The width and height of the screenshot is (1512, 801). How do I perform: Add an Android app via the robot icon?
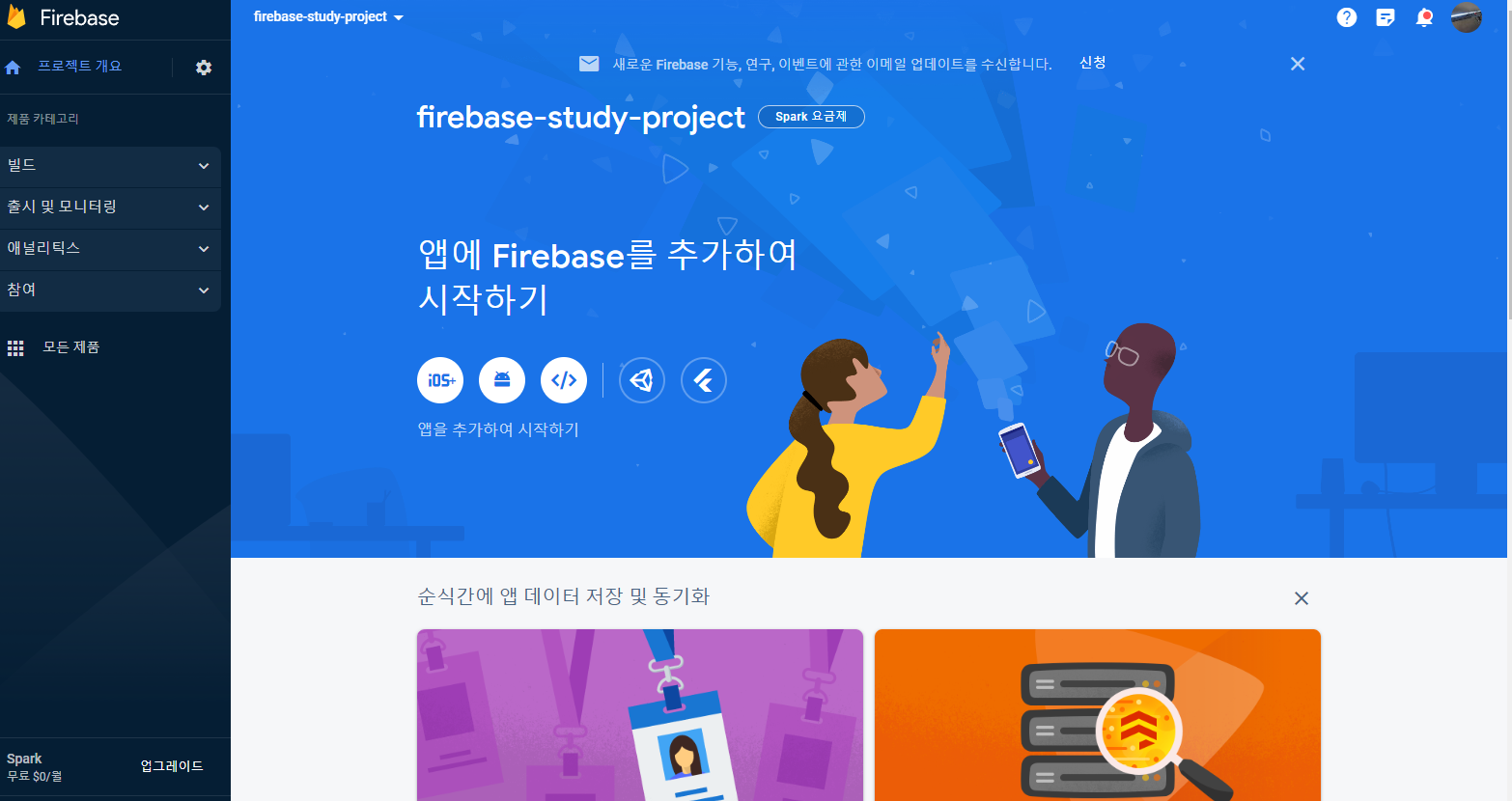click(502, 380)
